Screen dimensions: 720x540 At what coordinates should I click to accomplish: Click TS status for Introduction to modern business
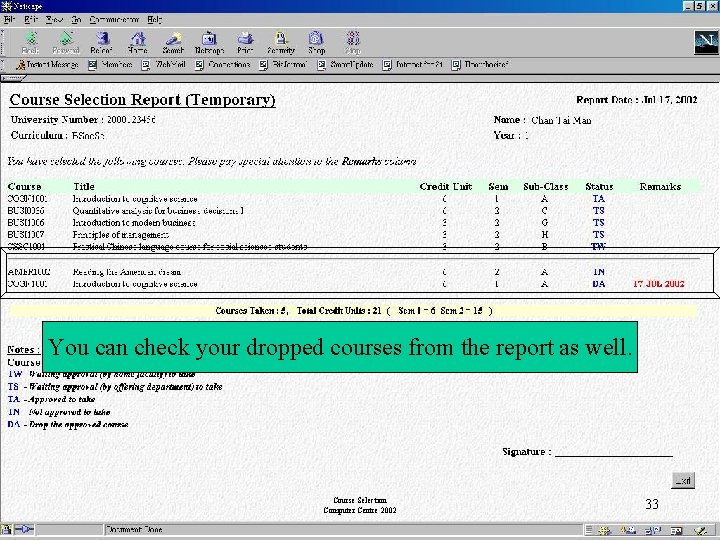tap(598, 223)
